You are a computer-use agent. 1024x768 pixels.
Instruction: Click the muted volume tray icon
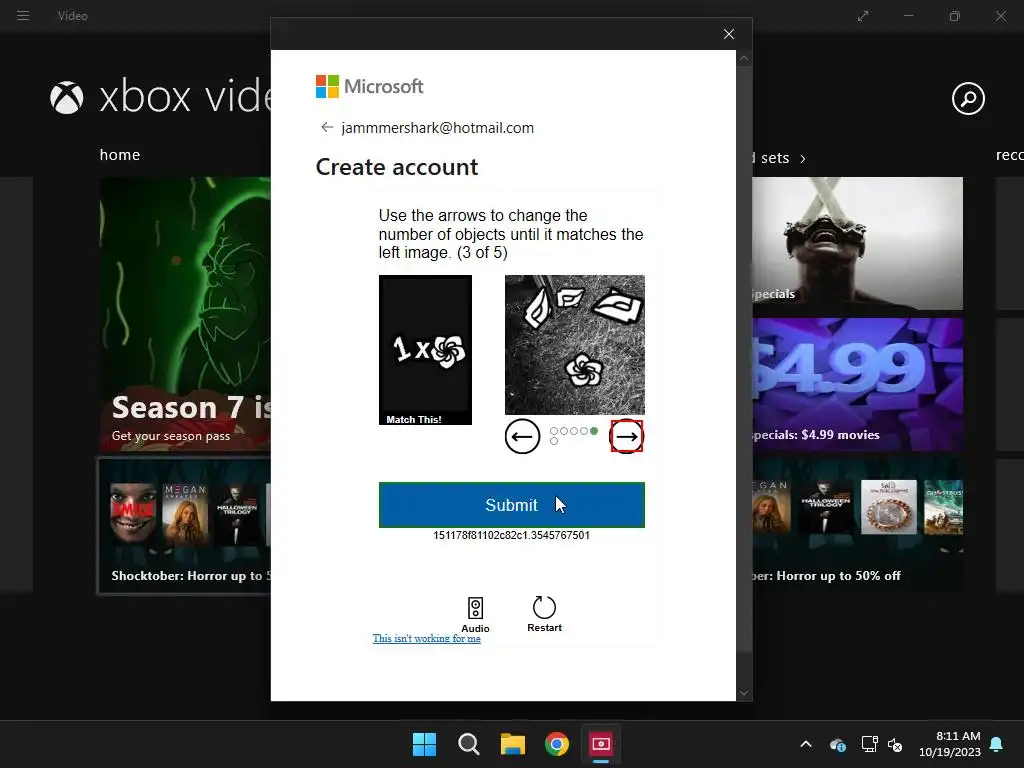895,744
